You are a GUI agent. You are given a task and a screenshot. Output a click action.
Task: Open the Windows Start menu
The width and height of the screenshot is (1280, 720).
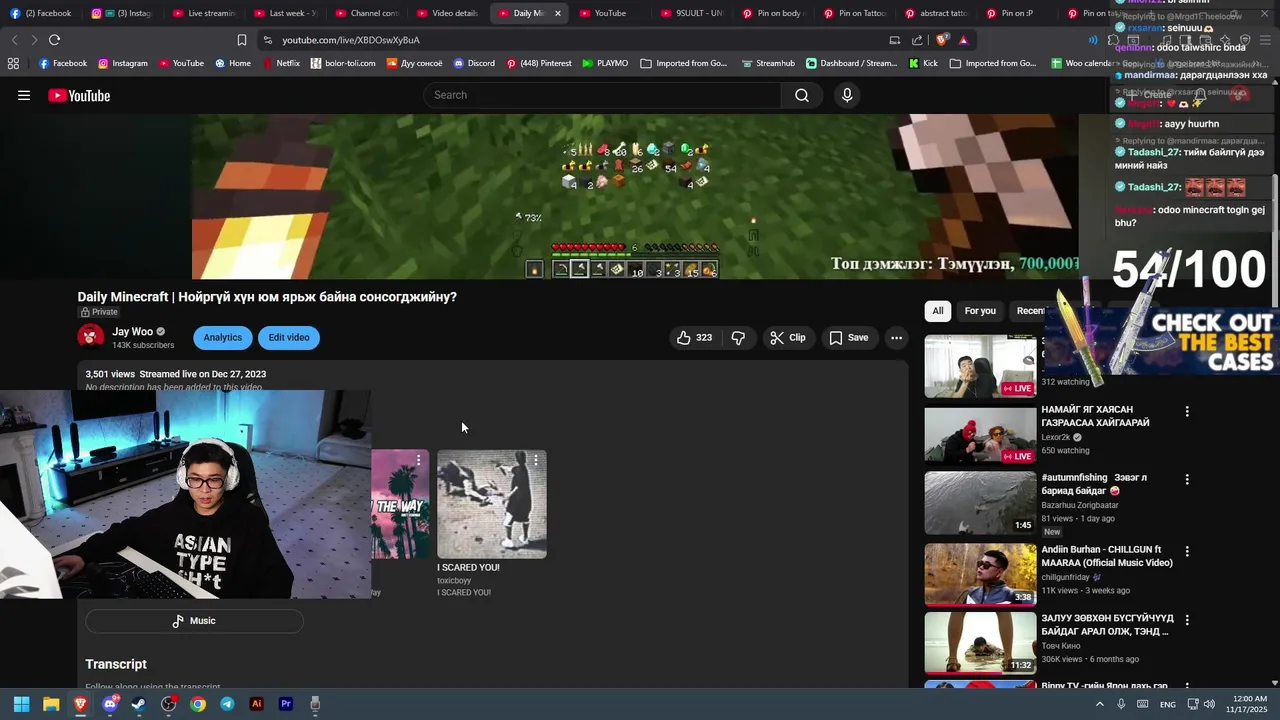point(21,704)
